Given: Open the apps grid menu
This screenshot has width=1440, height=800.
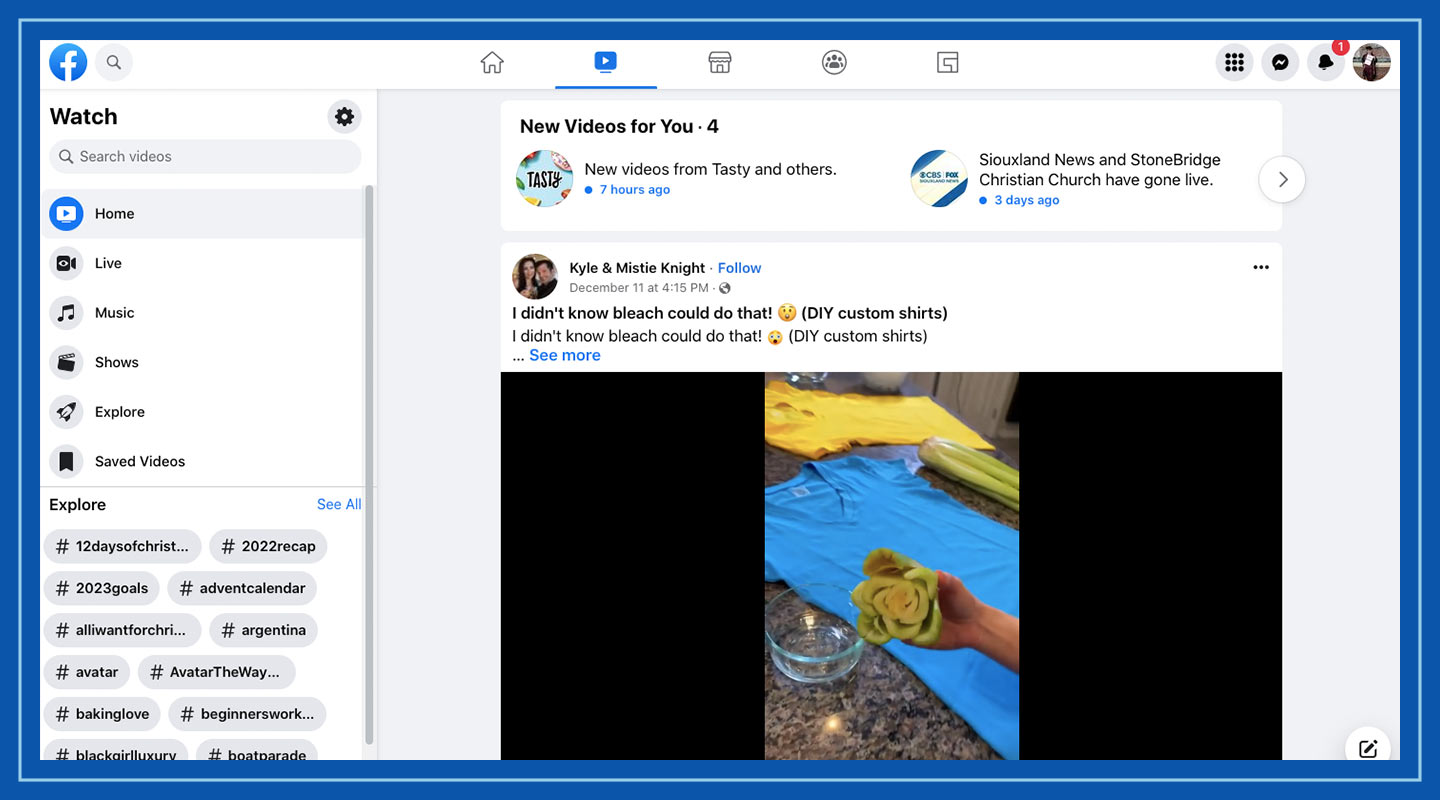Looking at the screenshot, I should [1234, 62].
